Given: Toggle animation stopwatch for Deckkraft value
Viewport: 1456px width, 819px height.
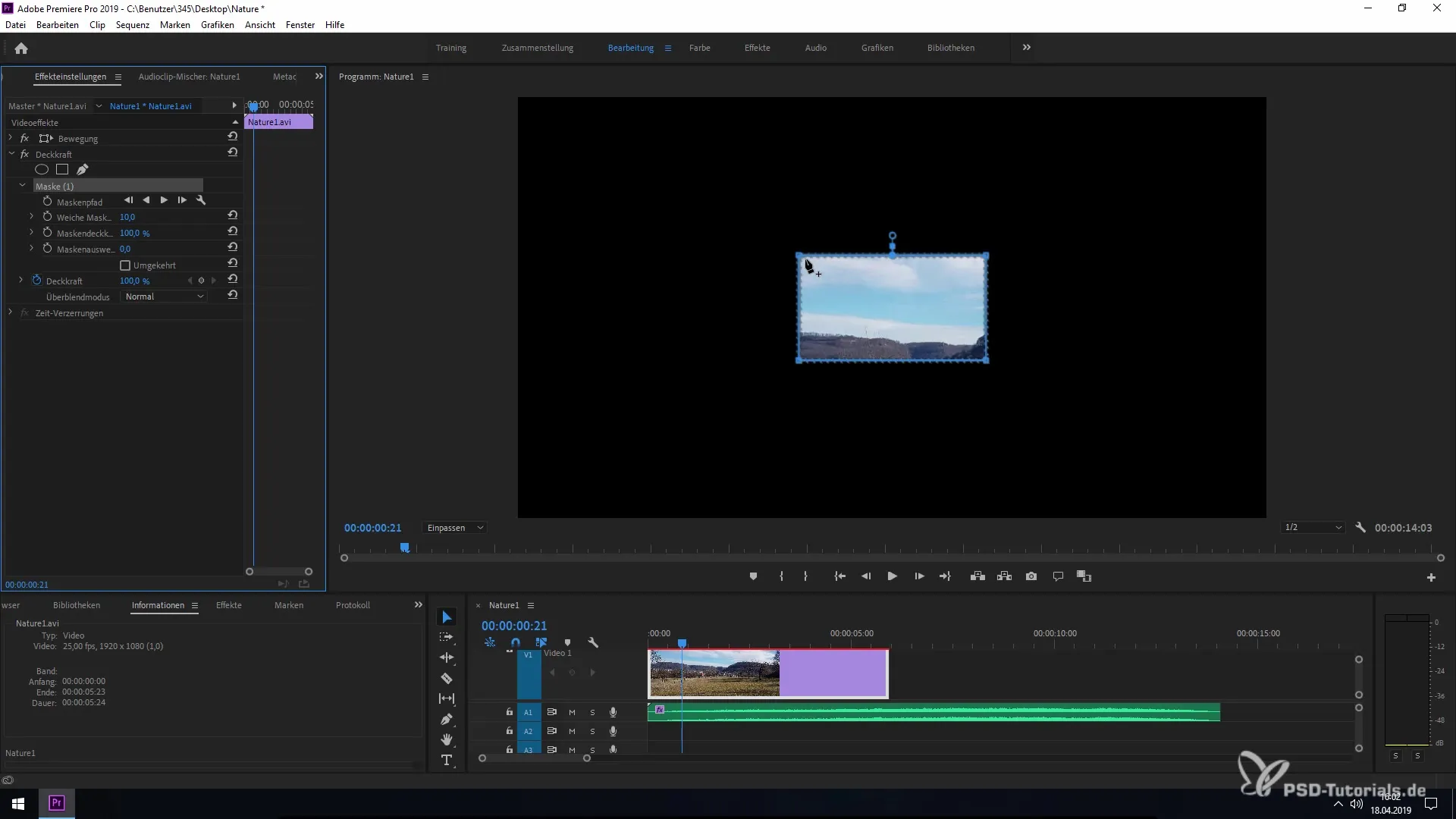Looking at the screenshot, I should 36,281.
